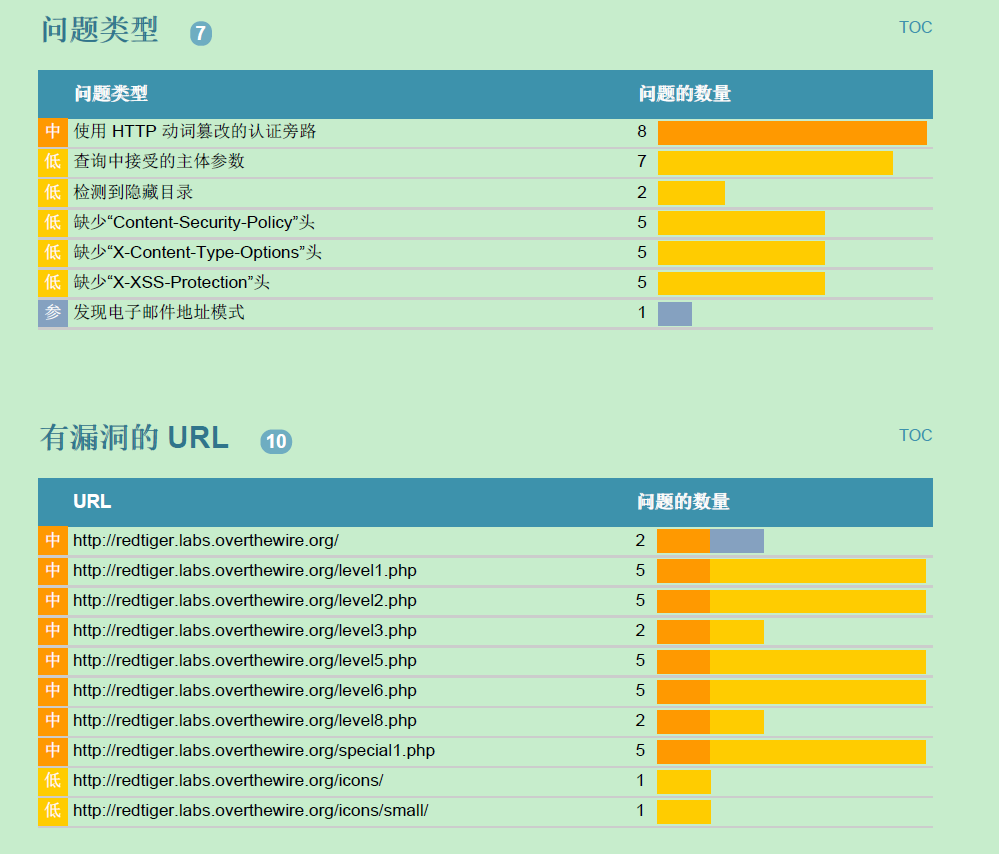Open issue 使用 HTTP 动词篡改的认证旁路
This screenshot has height=854, width=999.
click(195, 131)
